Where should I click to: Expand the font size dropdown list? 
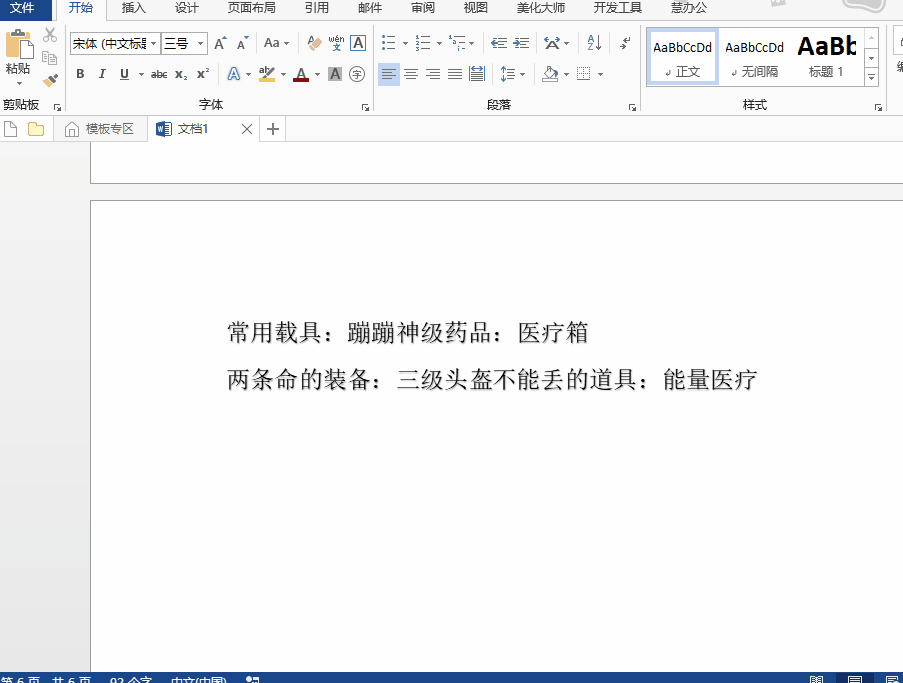click(200, 44)
